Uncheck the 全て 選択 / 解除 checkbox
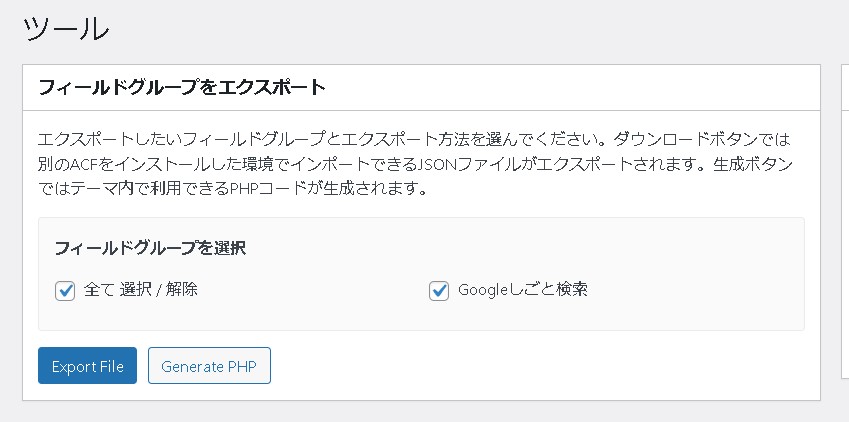849x422 pixels. [66, 291]
